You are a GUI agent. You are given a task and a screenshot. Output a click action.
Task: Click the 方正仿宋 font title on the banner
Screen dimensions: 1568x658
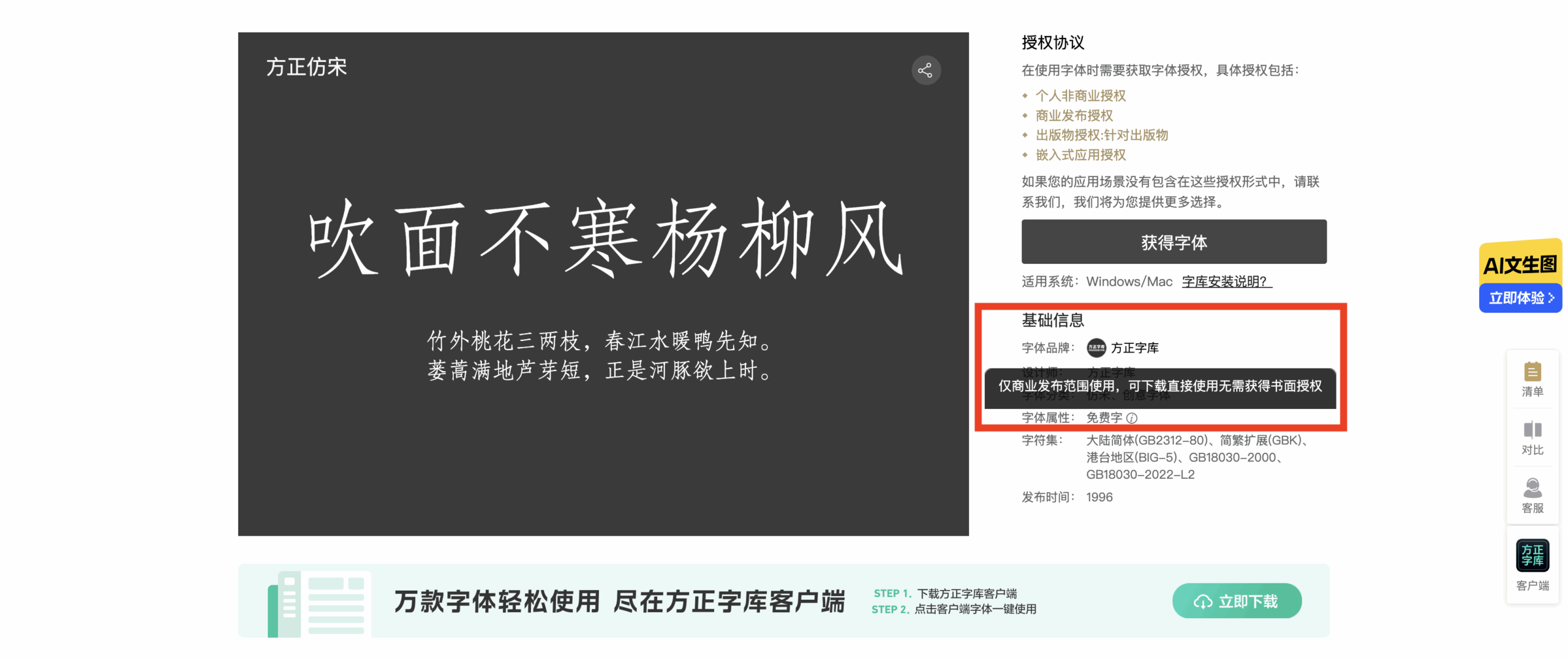[x=307, y=67]
